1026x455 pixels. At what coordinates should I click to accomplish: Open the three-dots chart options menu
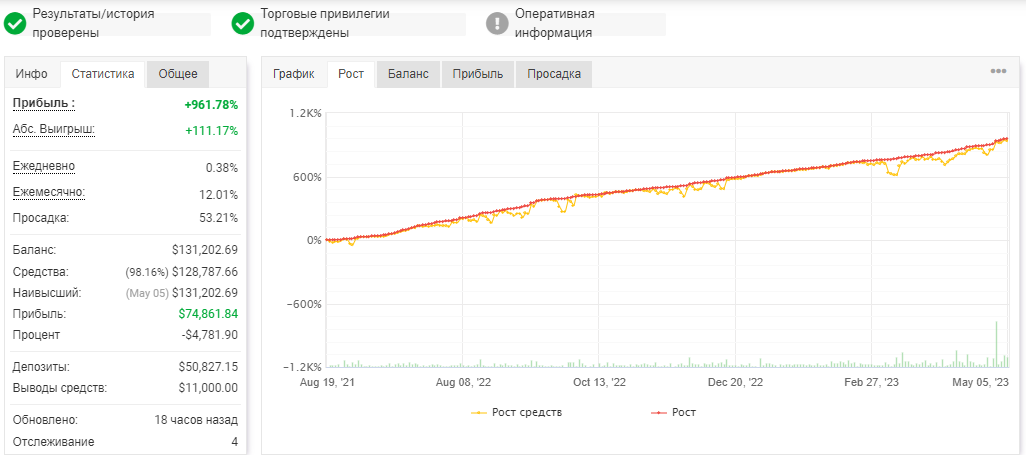998,71
